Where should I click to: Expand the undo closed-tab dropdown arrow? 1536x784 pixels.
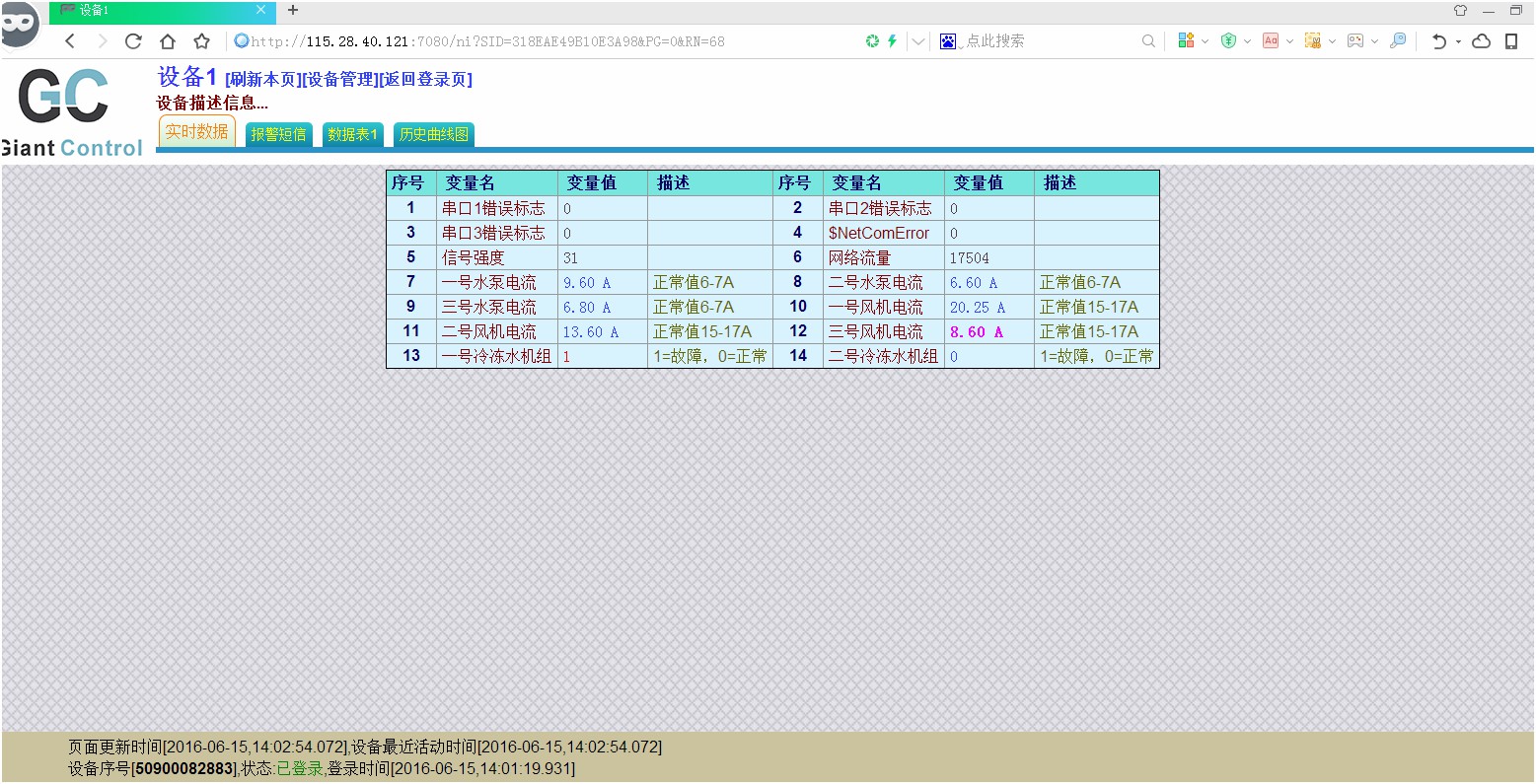click(1458, 41)
